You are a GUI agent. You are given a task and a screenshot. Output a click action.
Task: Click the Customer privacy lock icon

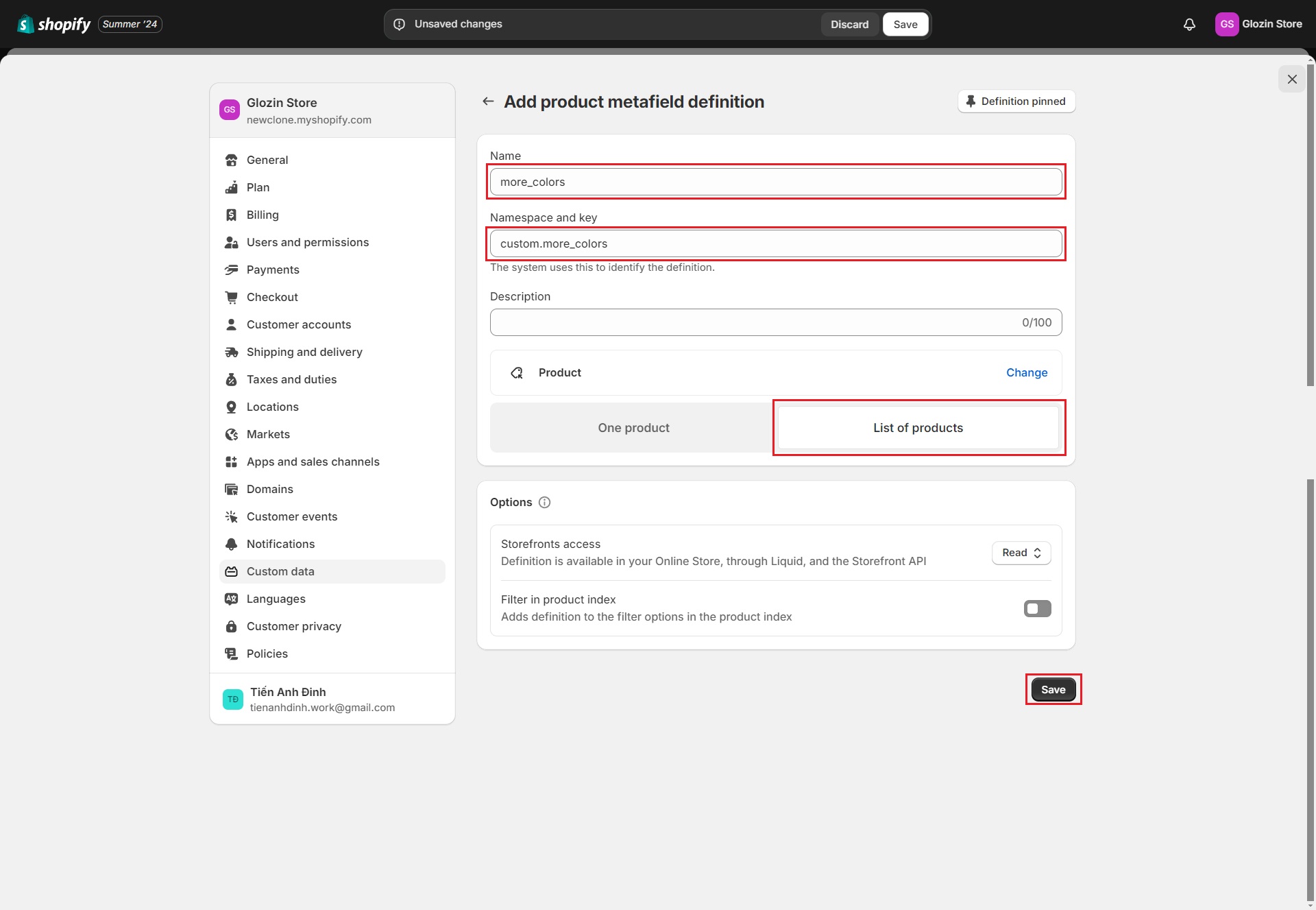coord(232,627)
